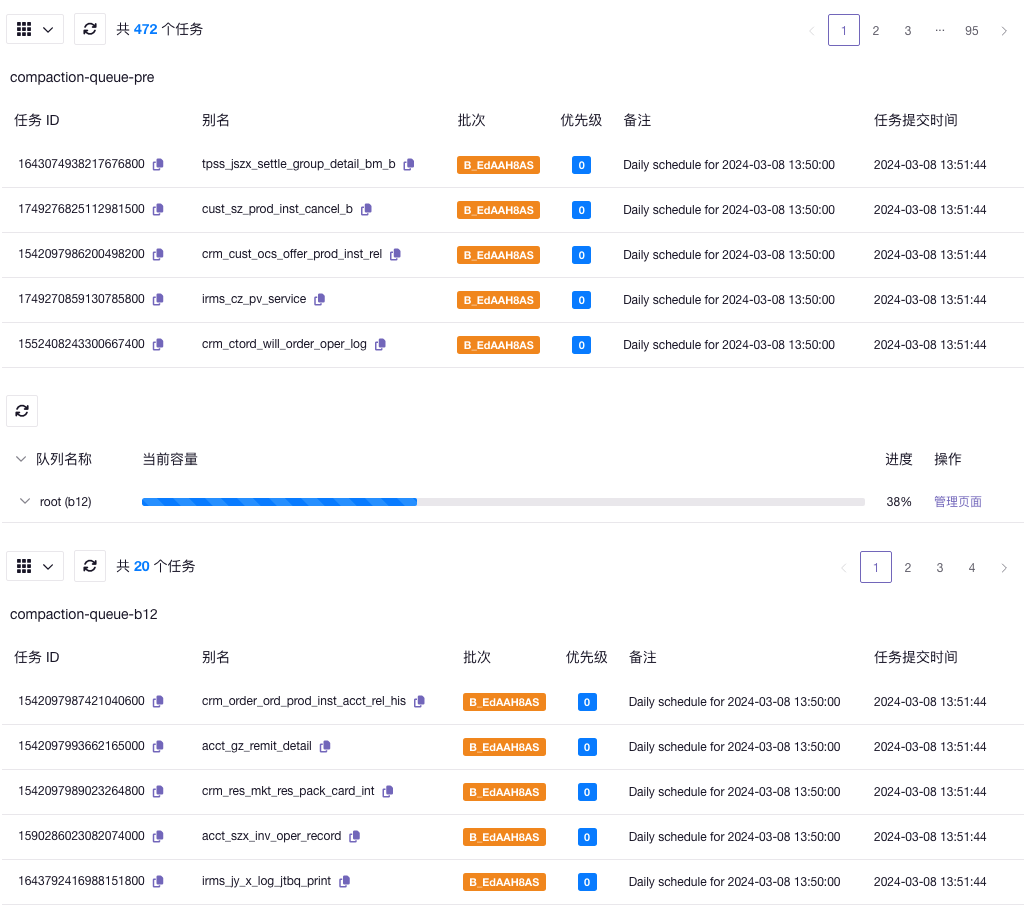The width and height of the screenshot is (1032, 918).
Task: Copy alias irms_cz_pv_service
Action: pyautogui.click(x=320, y=299)
